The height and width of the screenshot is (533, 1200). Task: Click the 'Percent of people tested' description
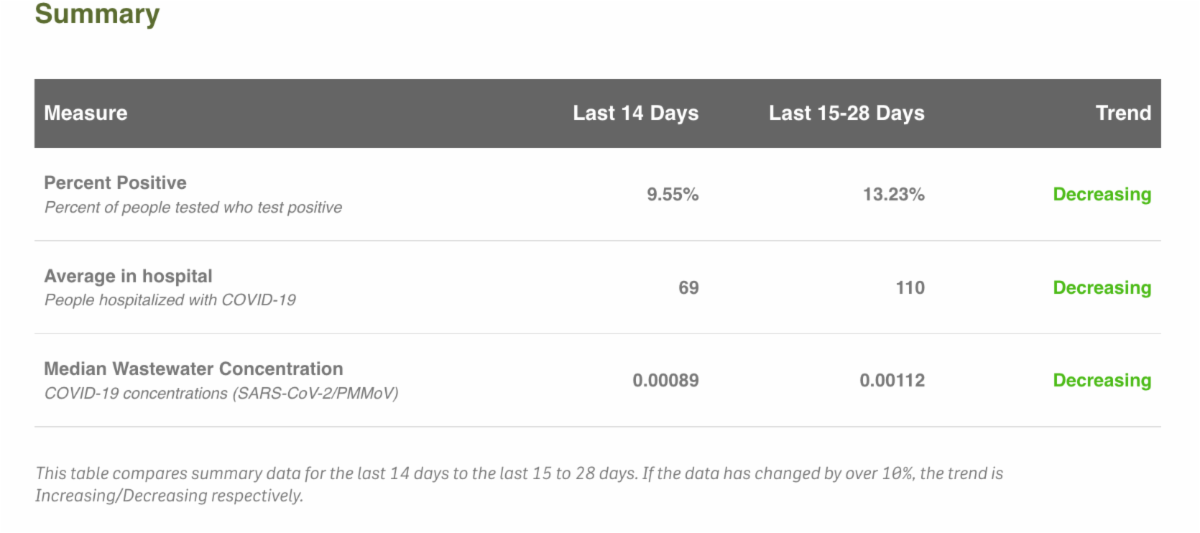tap(193, 208)
